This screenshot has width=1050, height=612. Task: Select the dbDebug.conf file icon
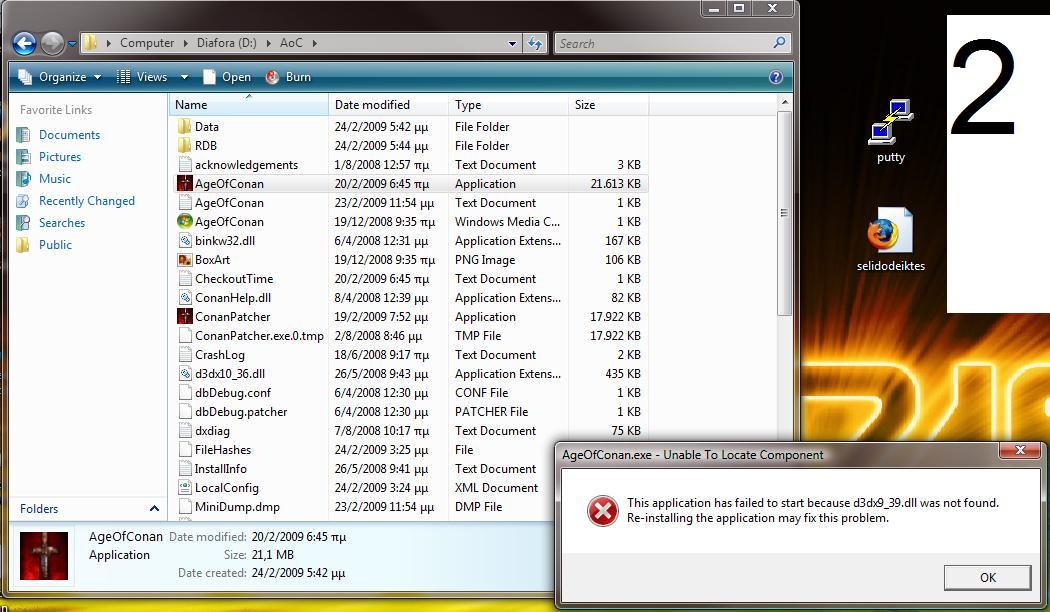click(185, 392)
